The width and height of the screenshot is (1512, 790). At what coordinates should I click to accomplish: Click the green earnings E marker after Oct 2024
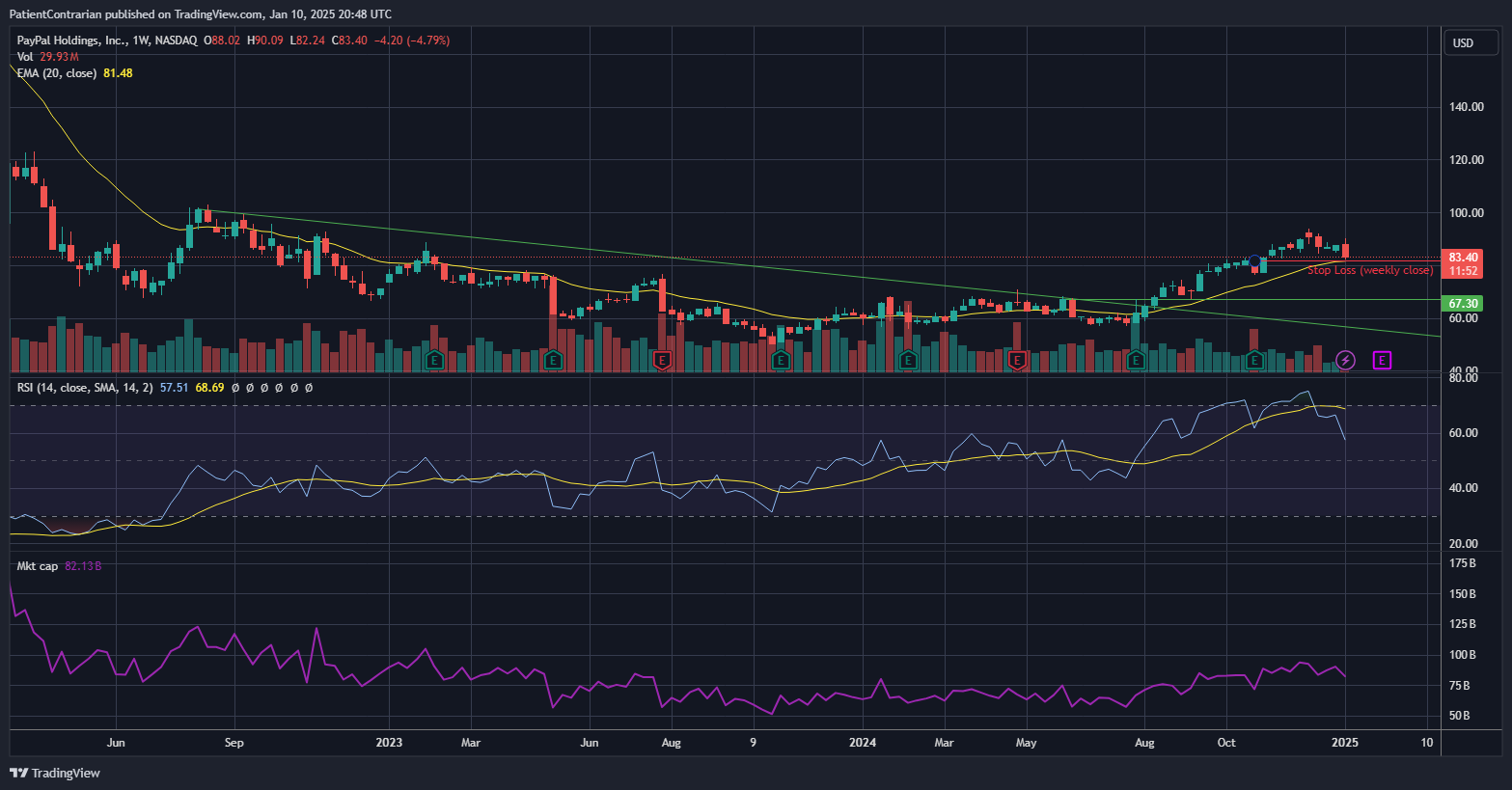coord(1254,361)
